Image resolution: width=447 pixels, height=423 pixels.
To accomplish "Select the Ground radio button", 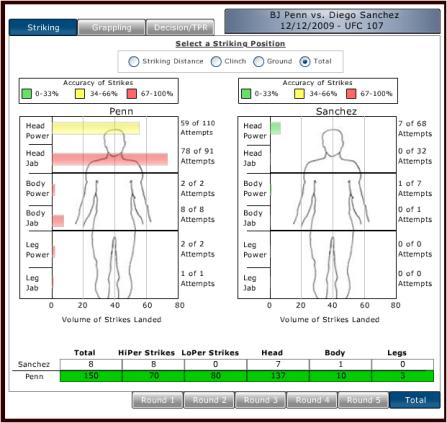I will [x=258, y=61].
